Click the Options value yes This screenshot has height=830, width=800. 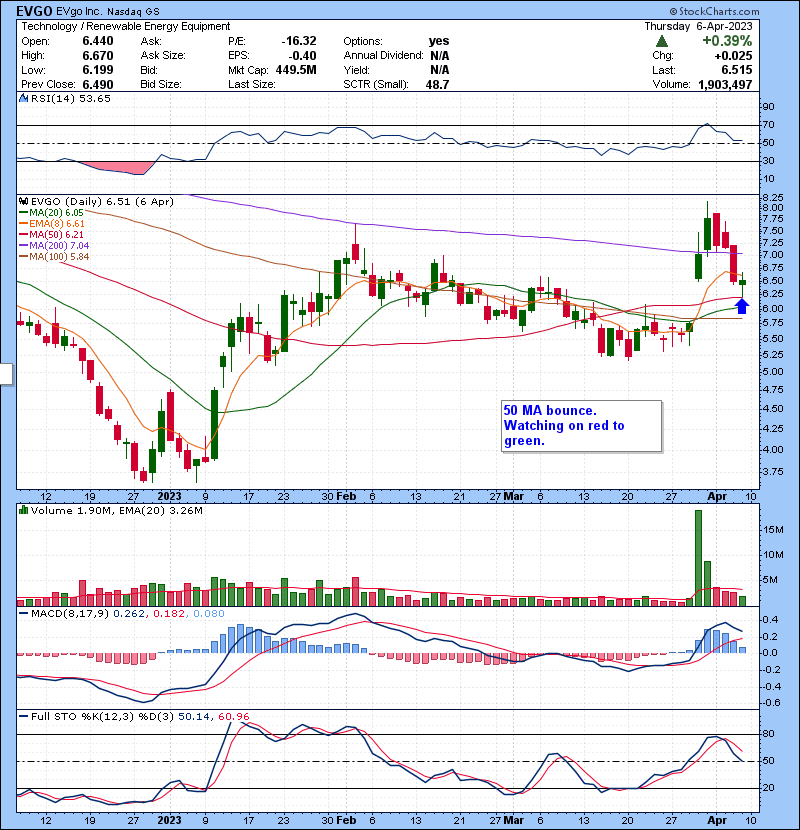[439, 41]
